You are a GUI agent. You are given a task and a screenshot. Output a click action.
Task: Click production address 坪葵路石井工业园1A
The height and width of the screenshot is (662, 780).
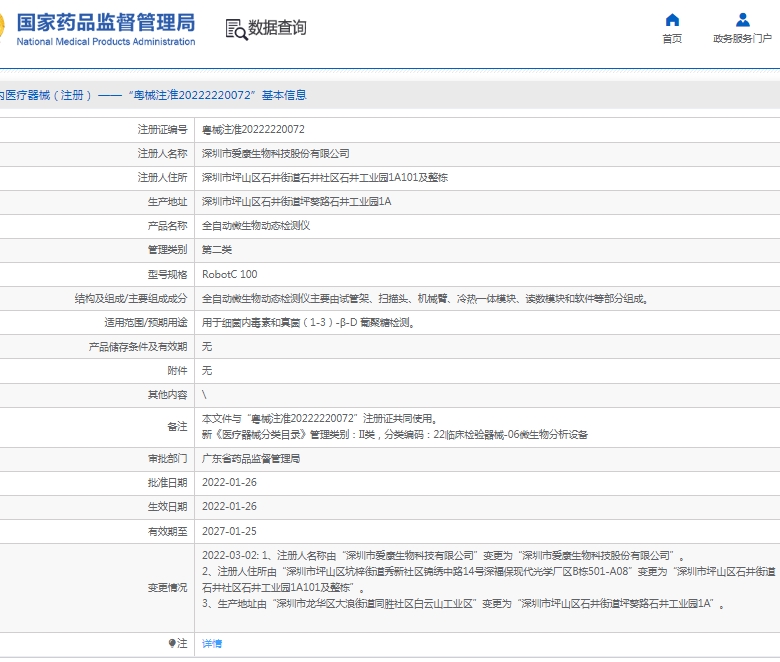[x=296, y=201]
